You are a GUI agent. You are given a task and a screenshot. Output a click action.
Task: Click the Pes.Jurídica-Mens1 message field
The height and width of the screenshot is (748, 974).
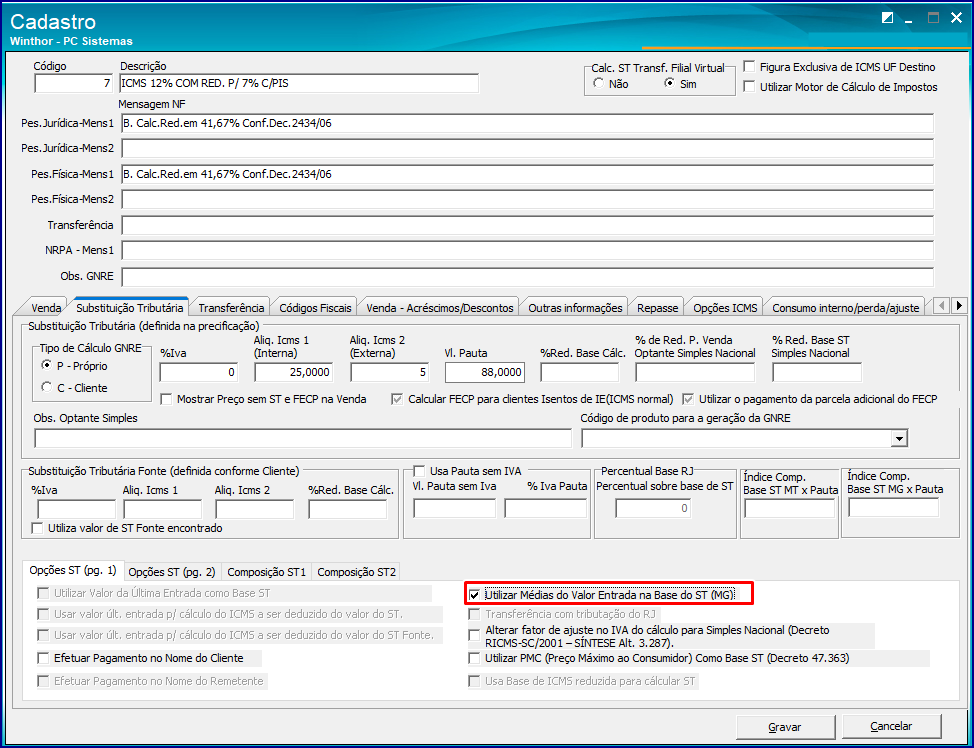tap(527, 123)
